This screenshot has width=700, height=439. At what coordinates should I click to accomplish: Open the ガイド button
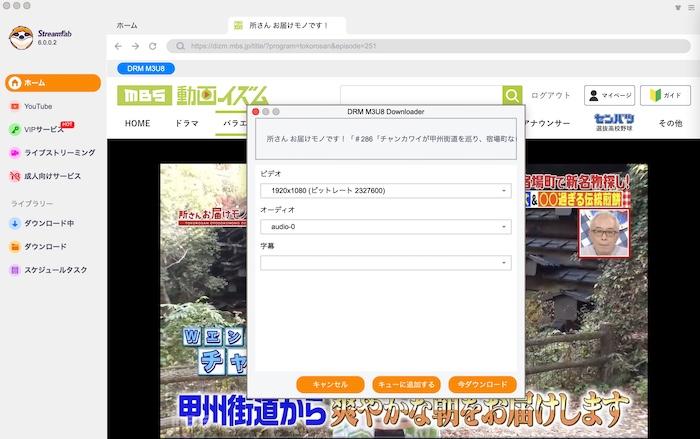coord(665,95)
